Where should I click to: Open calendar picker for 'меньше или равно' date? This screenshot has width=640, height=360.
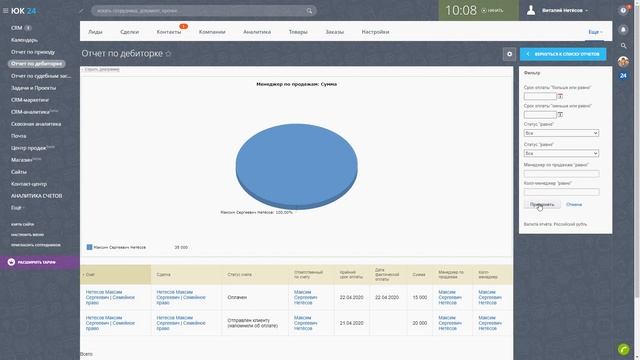tap(560, 115)
